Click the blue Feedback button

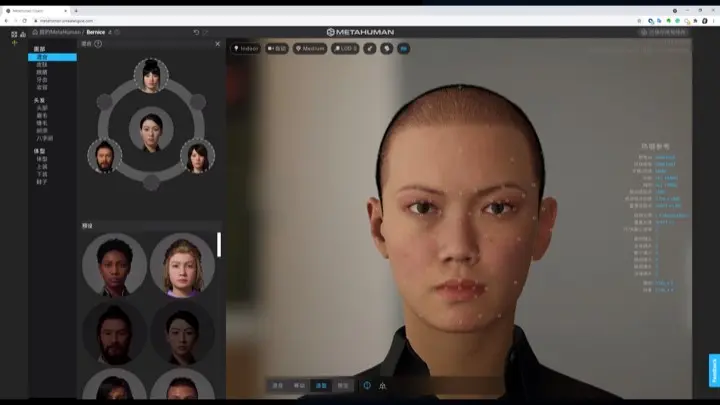(x=714, y=370)
